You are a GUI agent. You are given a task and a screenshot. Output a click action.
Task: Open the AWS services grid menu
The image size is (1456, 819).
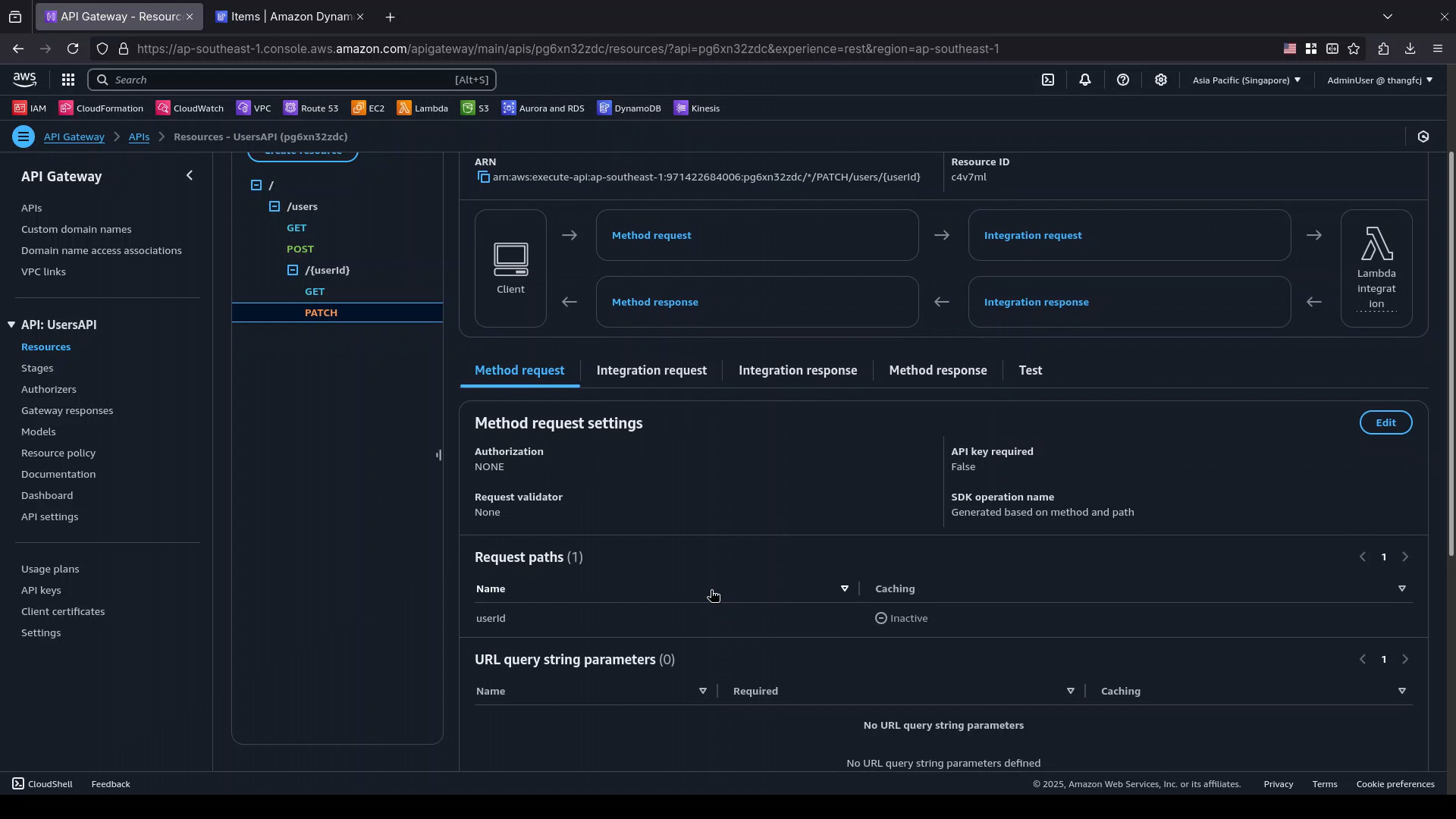[x=67, y=80]
